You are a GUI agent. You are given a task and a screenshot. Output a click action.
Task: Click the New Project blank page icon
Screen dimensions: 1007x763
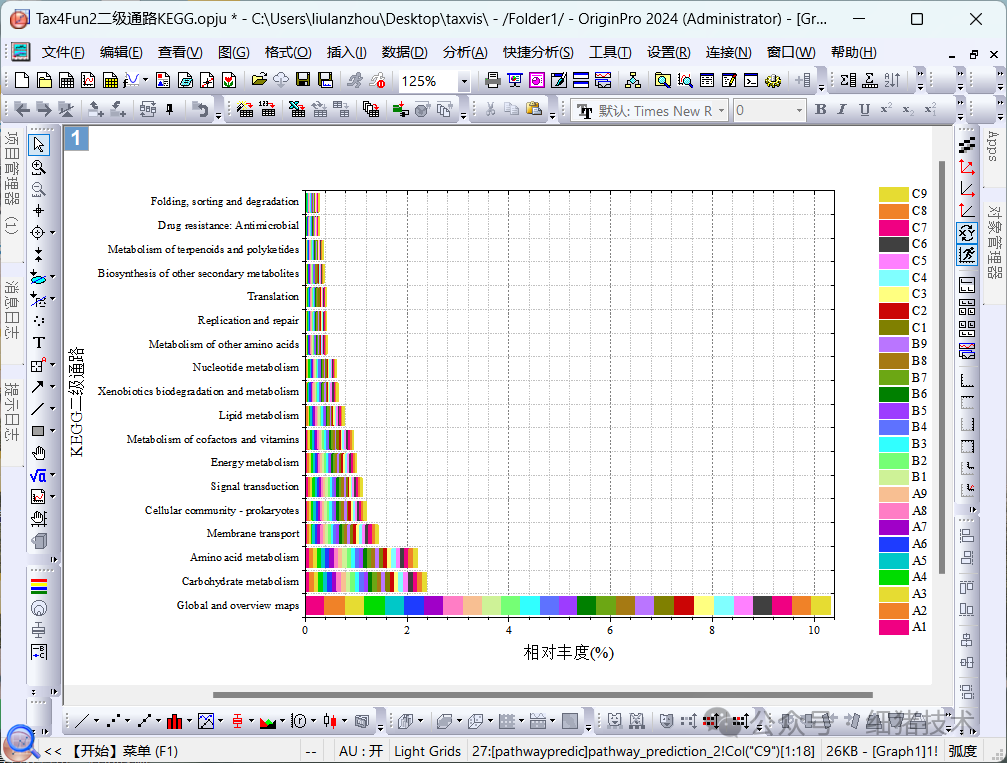tap(23, 81)
